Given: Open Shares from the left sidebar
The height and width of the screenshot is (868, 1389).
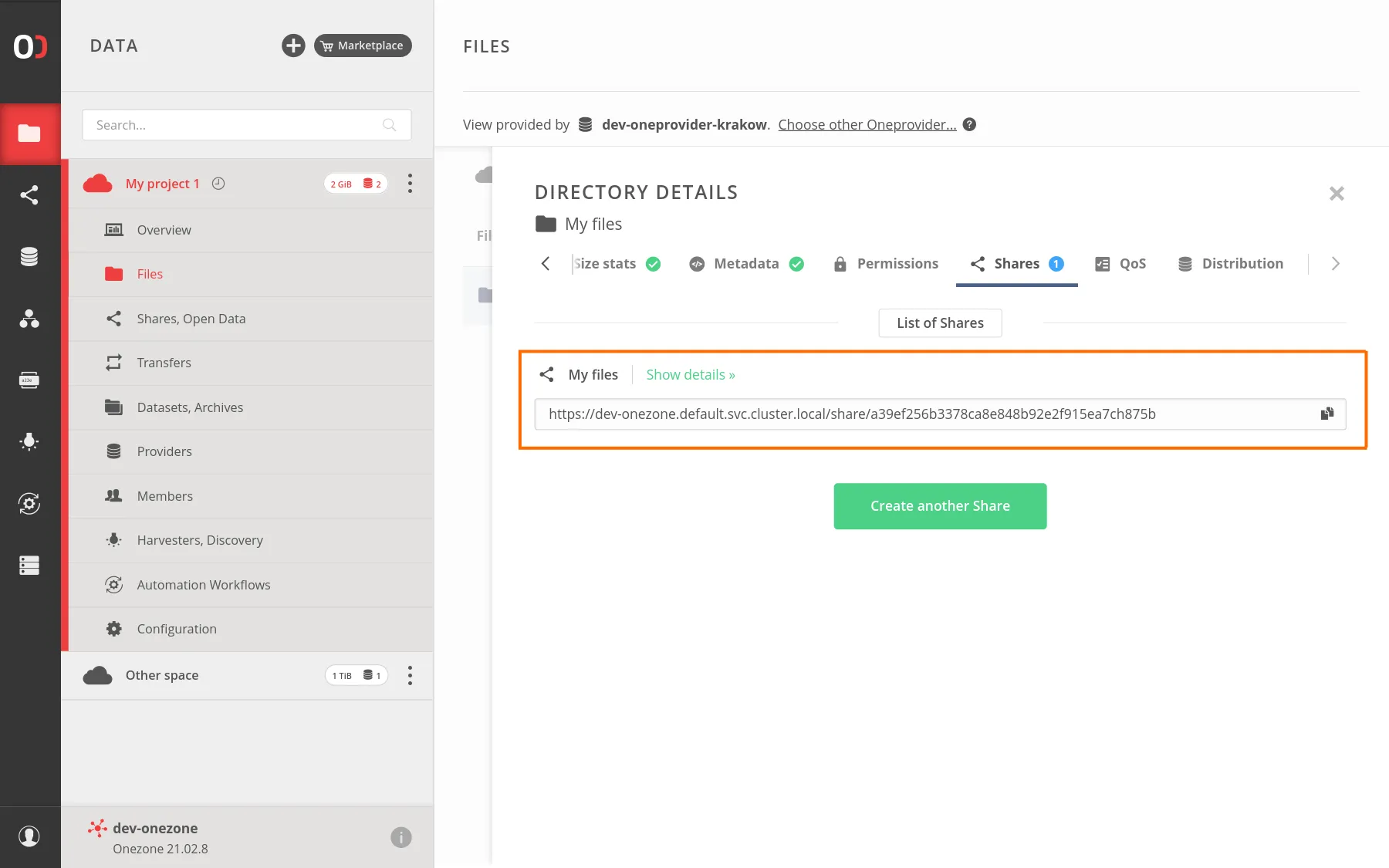Looking at the screenshot, I should [x=29, y=195].
